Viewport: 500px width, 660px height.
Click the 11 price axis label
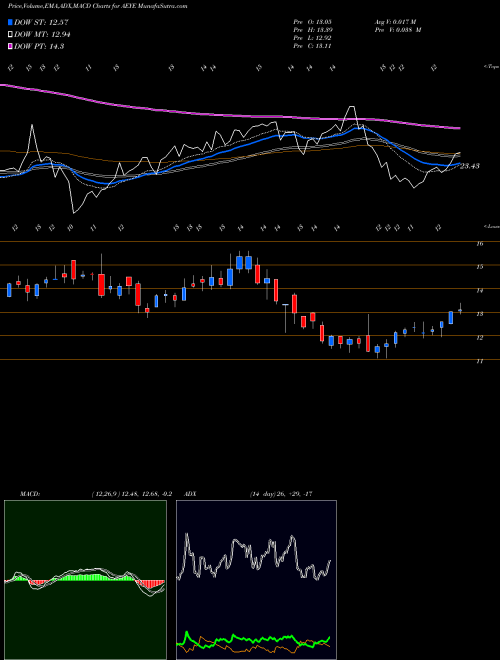pyautogui.click(x=480, y=361)
